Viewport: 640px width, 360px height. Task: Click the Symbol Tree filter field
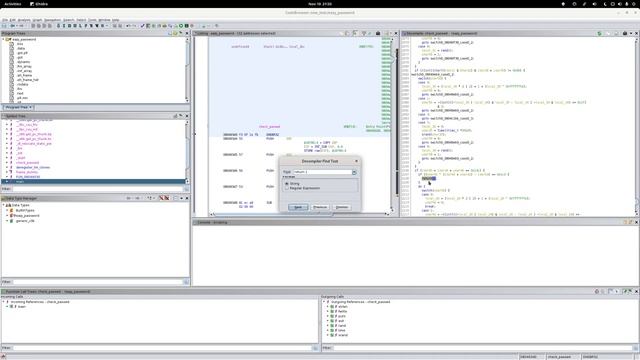click(97, 189)
